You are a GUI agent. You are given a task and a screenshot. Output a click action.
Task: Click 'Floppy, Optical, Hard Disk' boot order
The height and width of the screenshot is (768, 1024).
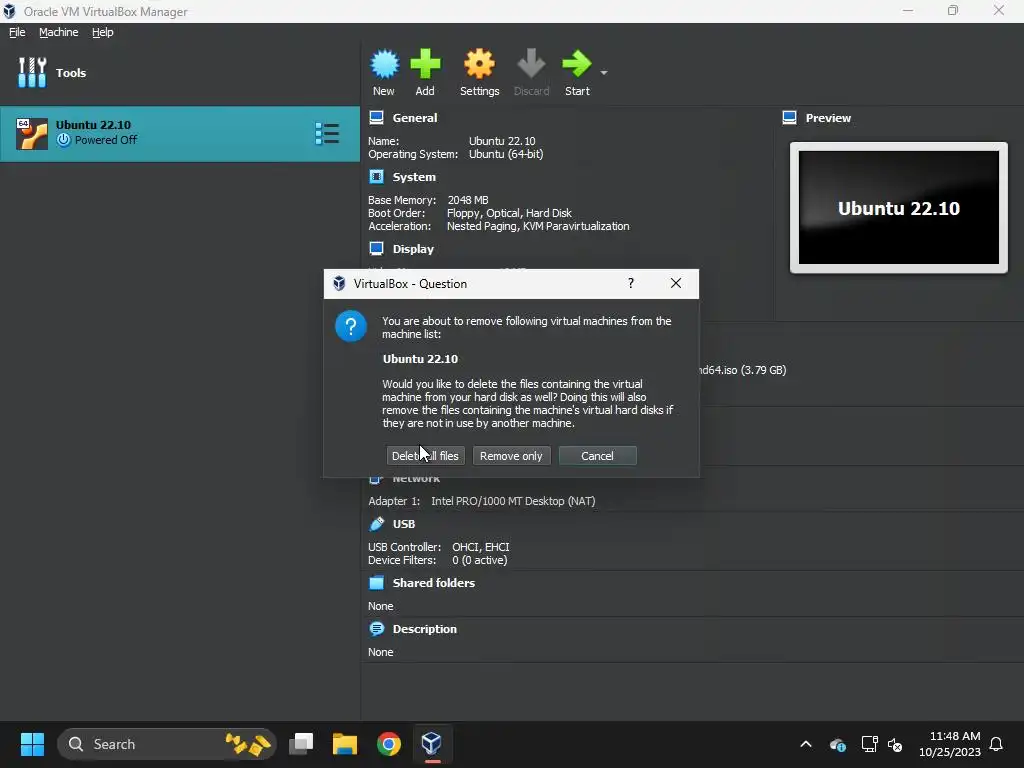pyautogui.click(x=509, y=213)
